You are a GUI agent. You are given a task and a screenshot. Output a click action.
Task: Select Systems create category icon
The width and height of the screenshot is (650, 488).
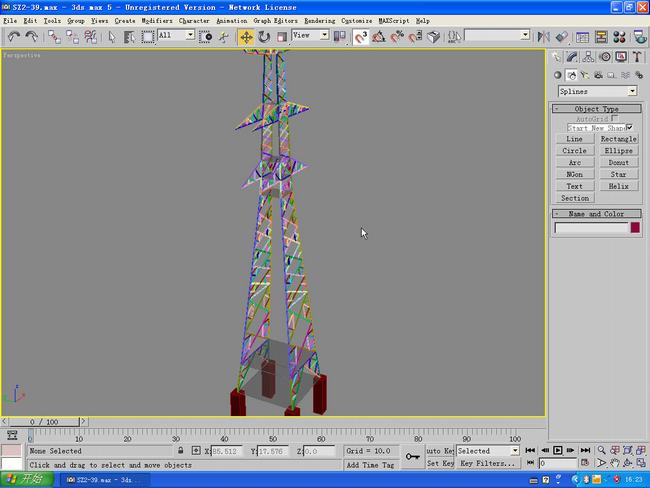coord(639,75)
